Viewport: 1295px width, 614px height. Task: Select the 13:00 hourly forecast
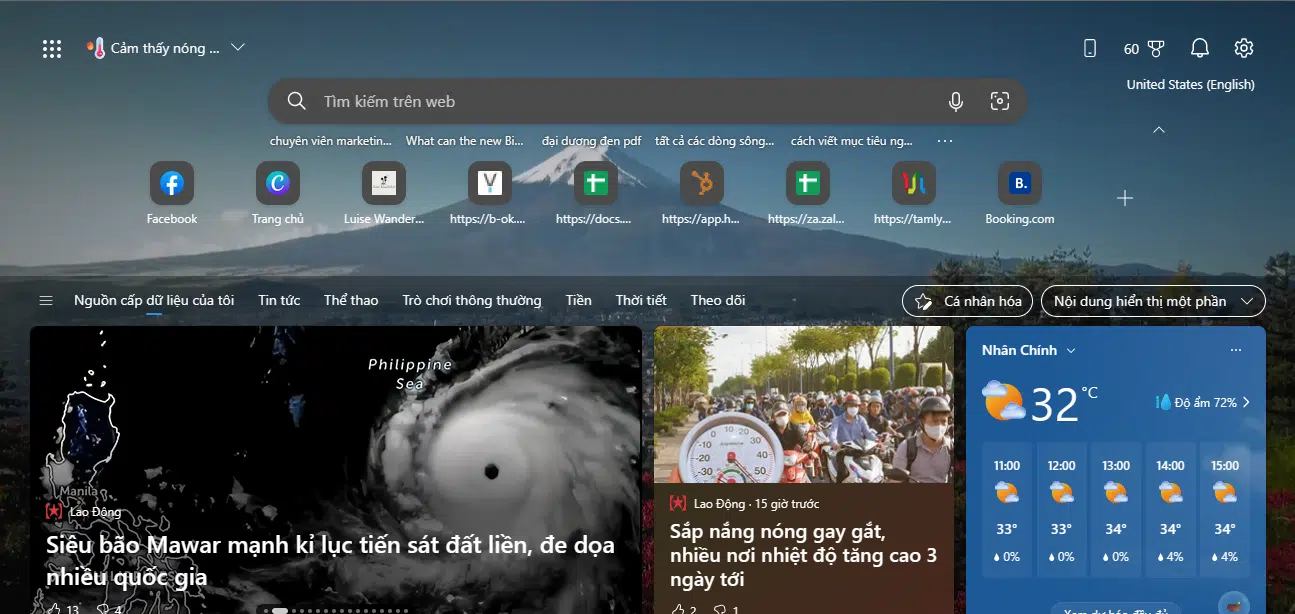tap(1116, 509)
